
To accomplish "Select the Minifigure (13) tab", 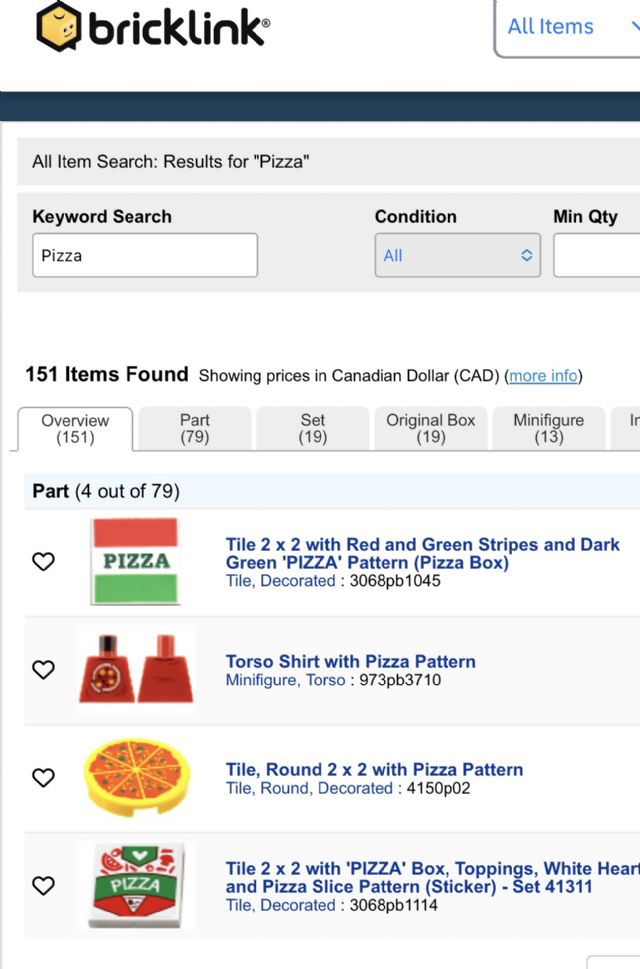I will 548,428.
